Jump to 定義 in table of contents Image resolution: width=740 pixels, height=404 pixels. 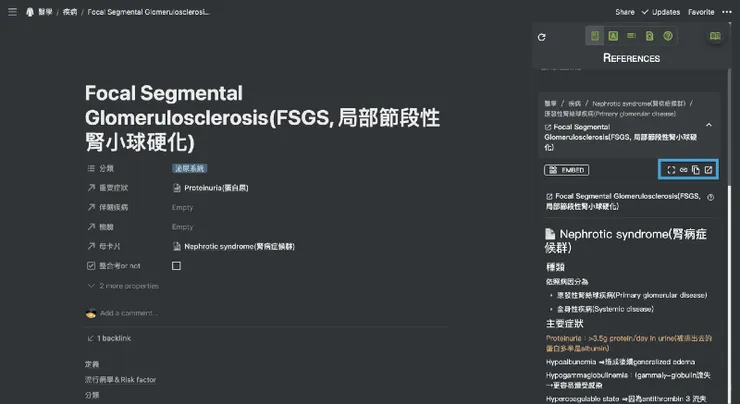click(x=92, y=364)
